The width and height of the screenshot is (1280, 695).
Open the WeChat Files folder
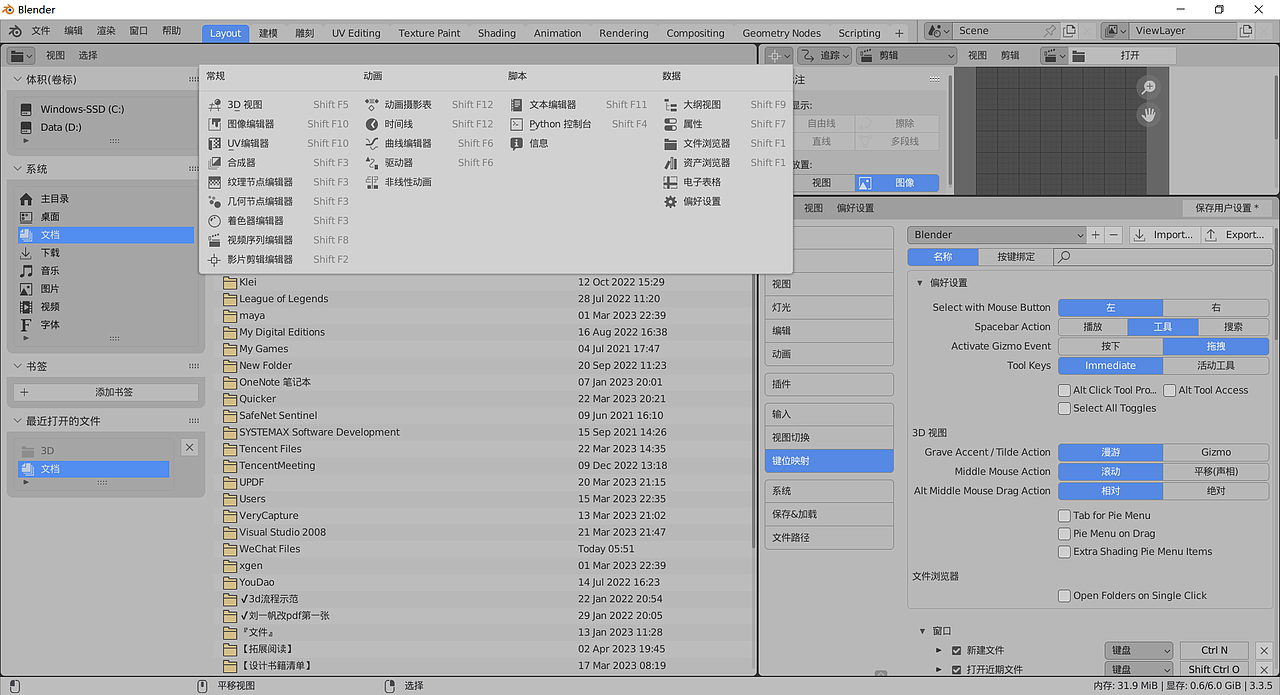click(269, 548)
